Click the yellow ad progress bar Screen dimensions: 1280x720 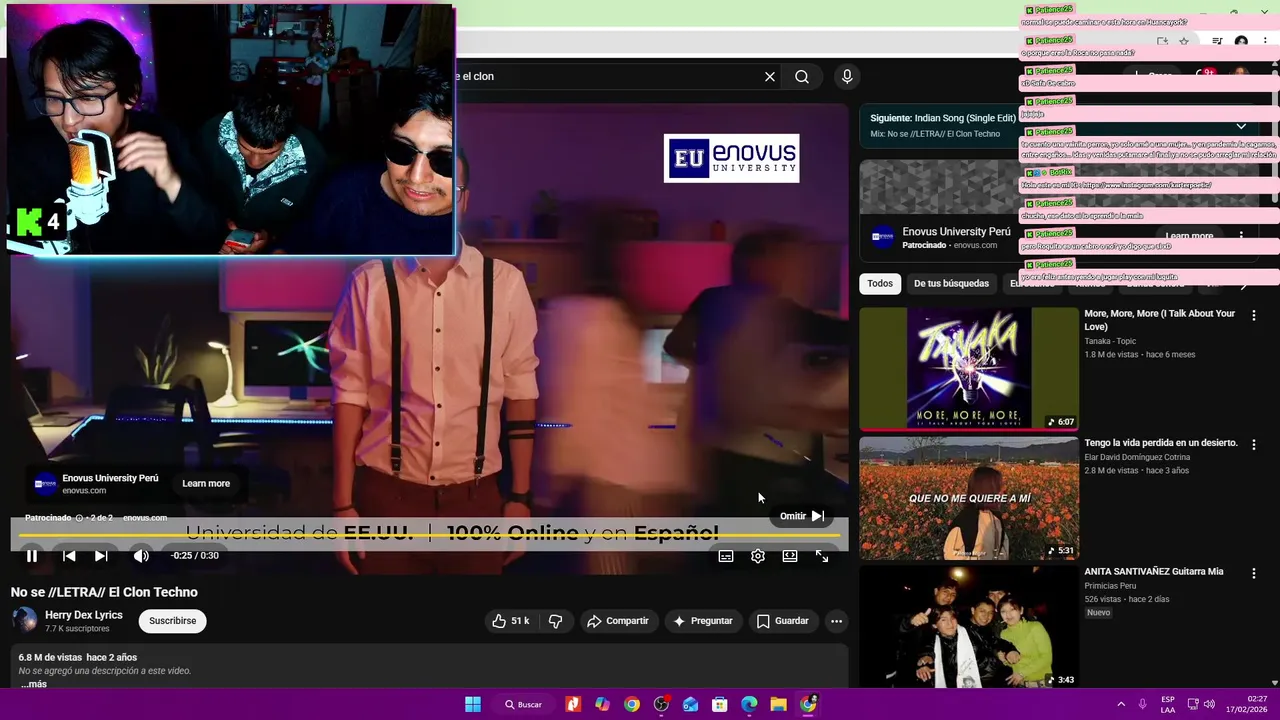[x=429, y=536]
